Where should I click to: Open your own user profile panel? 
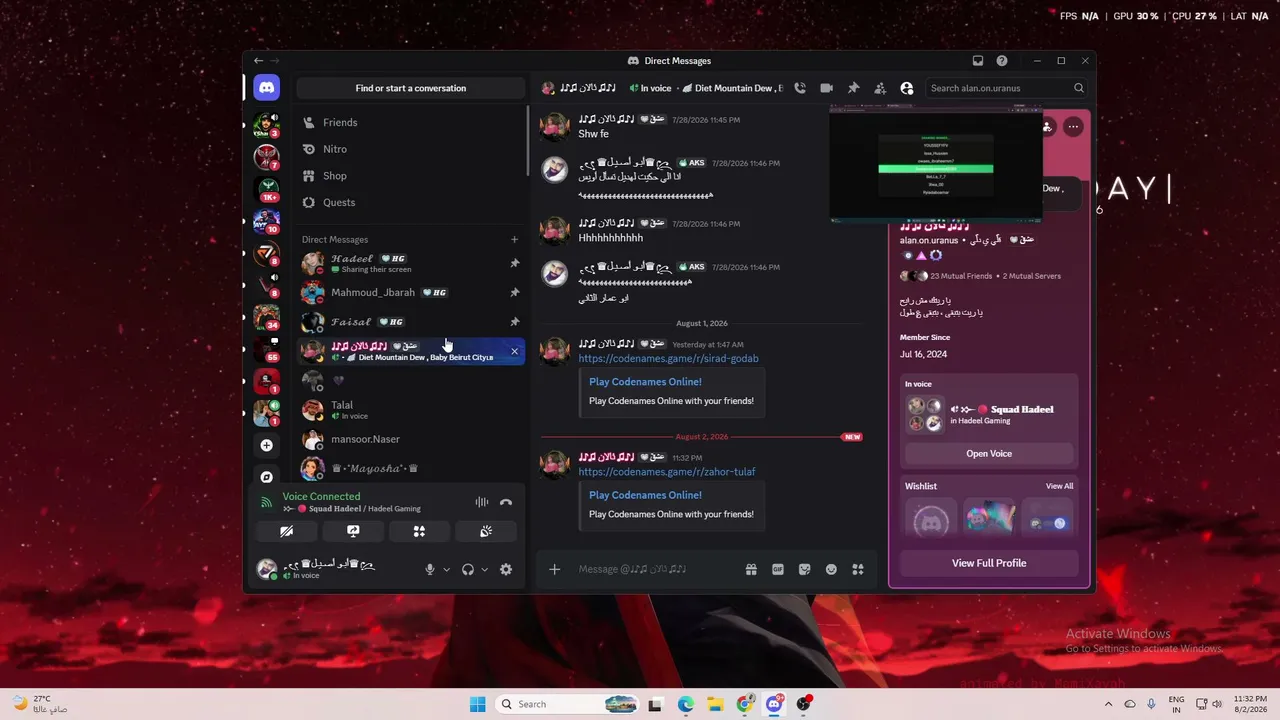330,569
